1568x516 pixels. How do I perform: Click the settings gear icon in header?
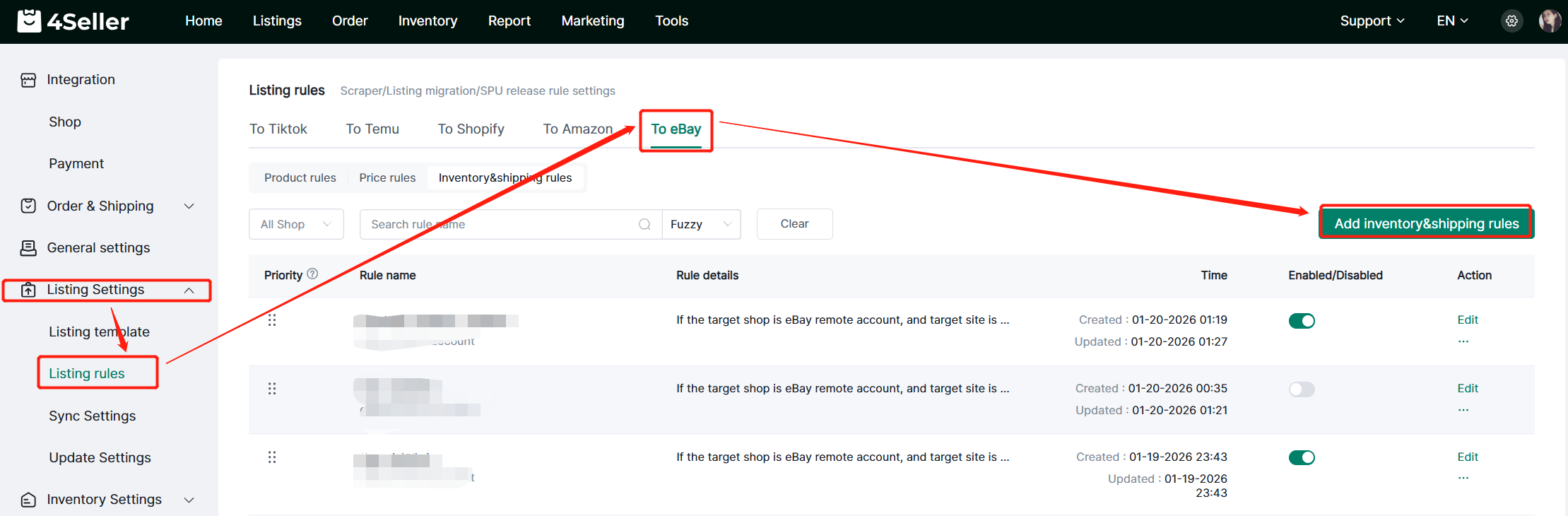click(x=1511, y=21)
